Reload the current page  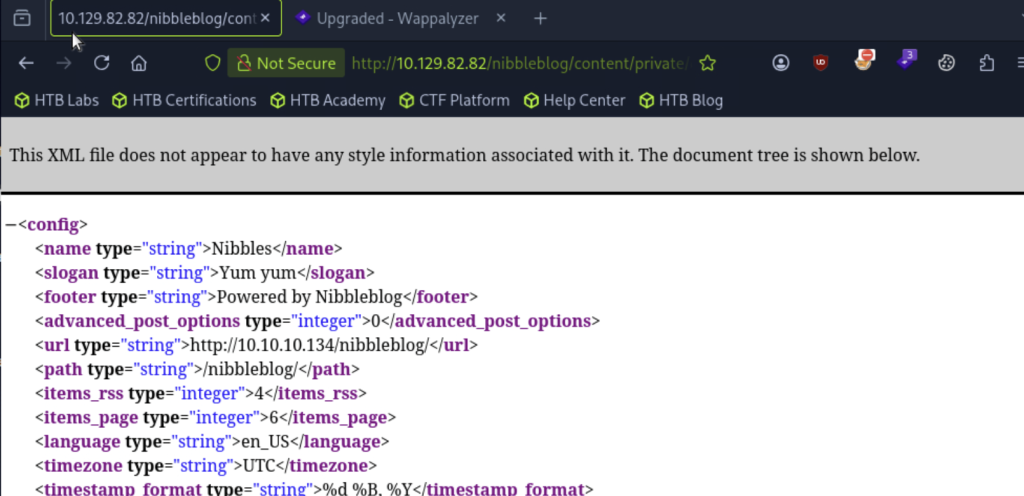[101, 63]
